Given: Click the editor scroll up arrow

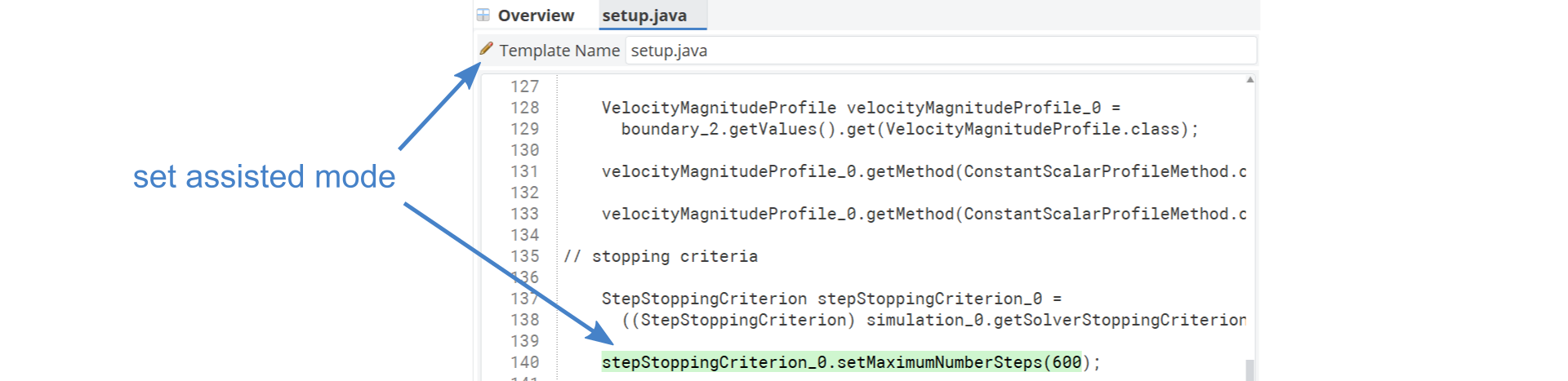Looking at the screenshot, I should (1250, 80).
